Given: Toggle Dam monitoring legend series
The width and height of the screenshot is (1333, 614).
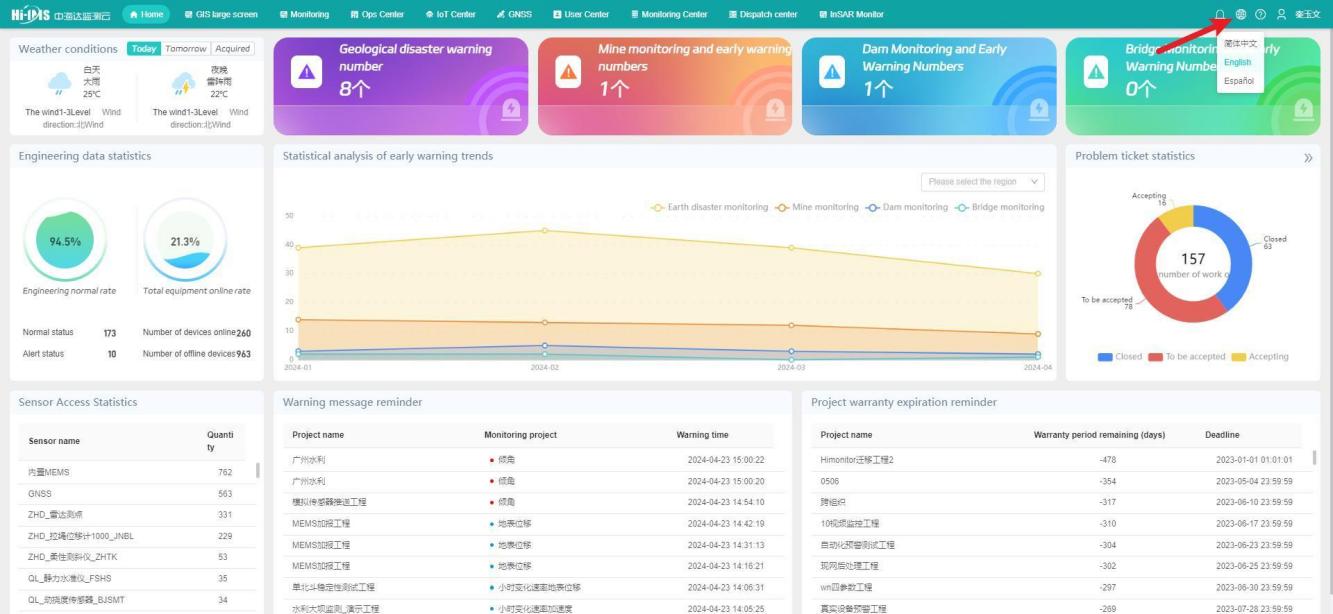Looking at the screenshot, I should coord(907,207).
